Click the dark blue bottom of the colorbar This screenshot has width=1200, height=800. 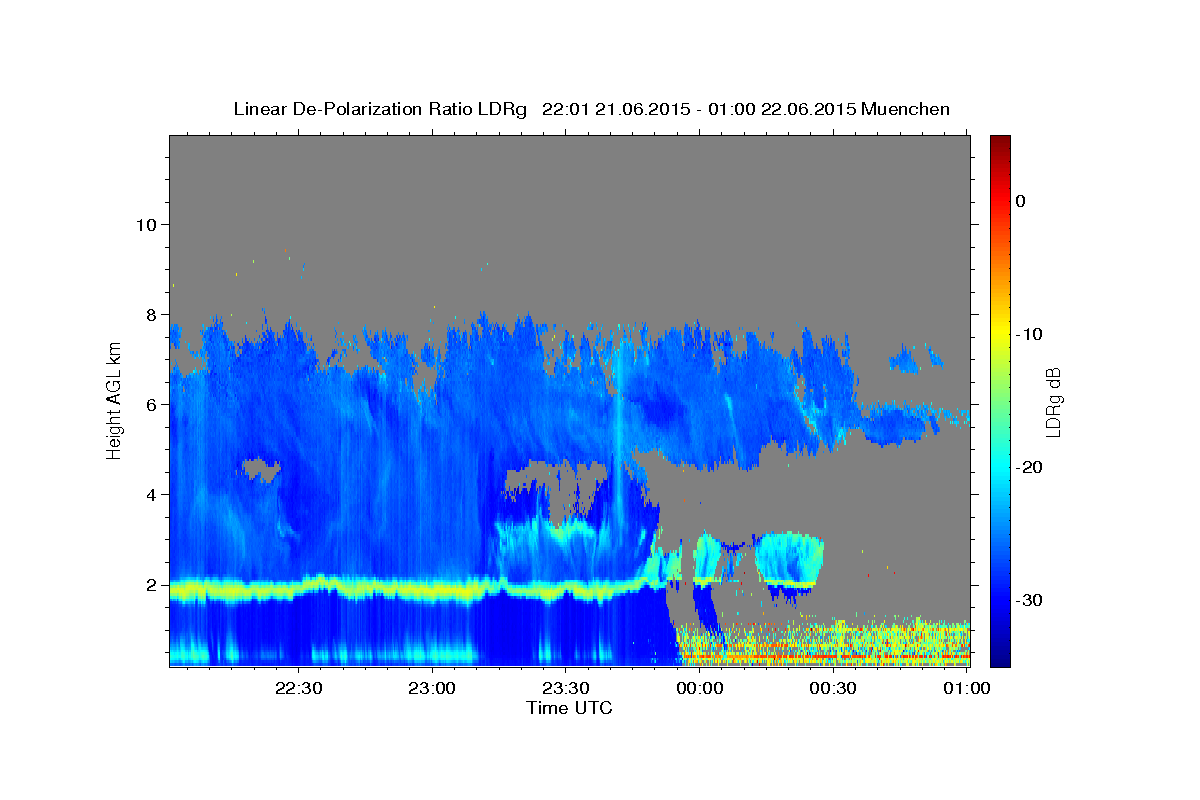tap(1000, 660)
